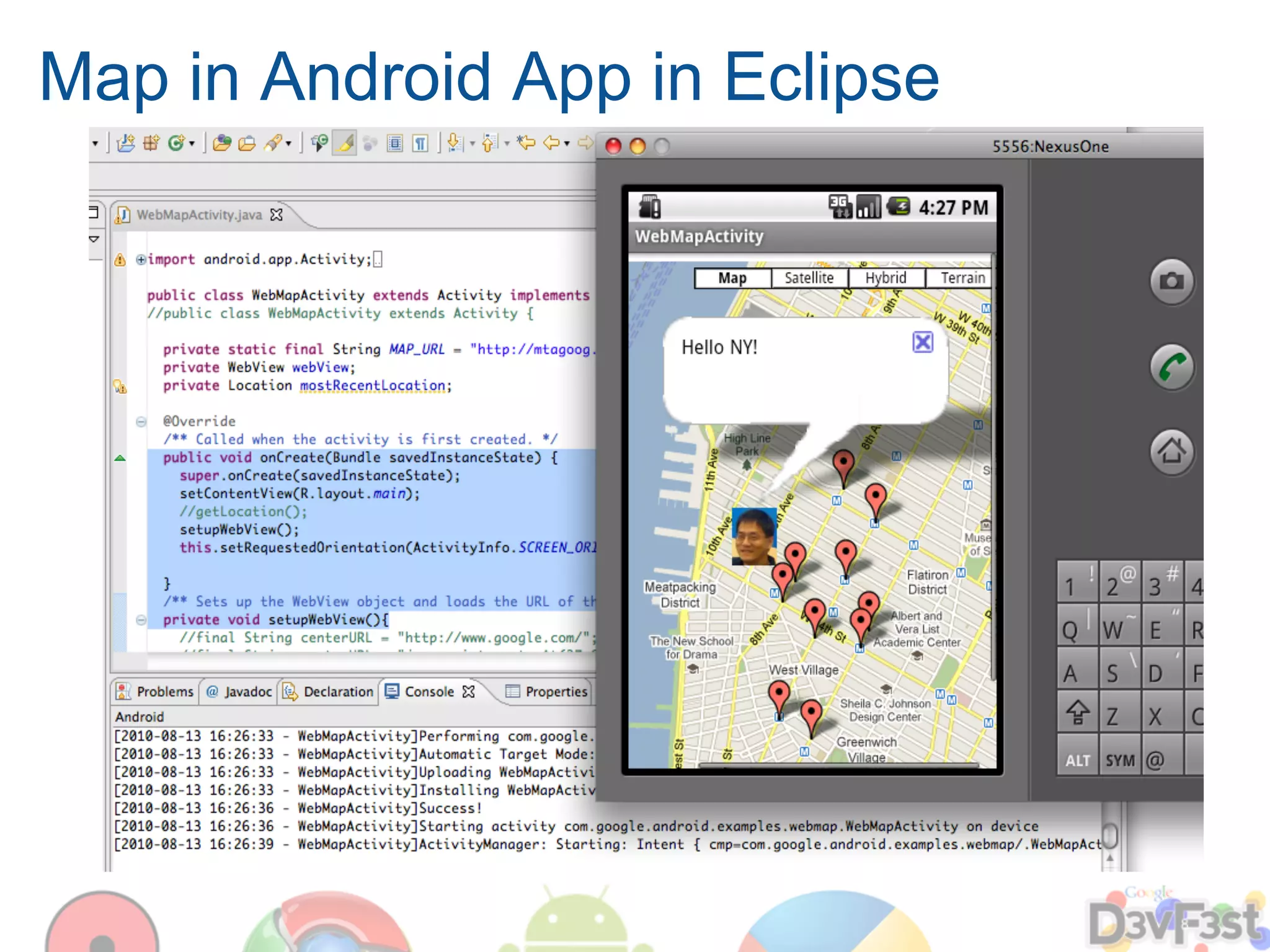This screenshot has height=952, width=1270.
Task: Open the Back navigation history dropdown
Action: [x=567, y=144]
